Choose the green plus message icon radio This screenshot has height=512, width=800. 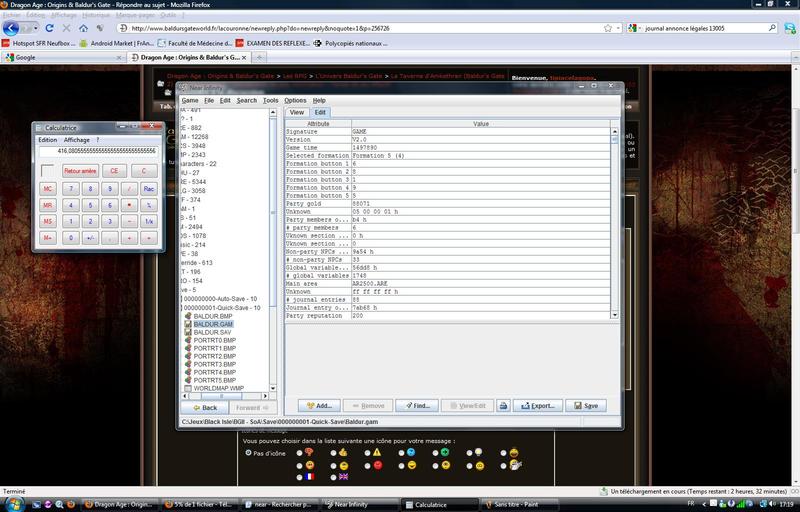435,452
